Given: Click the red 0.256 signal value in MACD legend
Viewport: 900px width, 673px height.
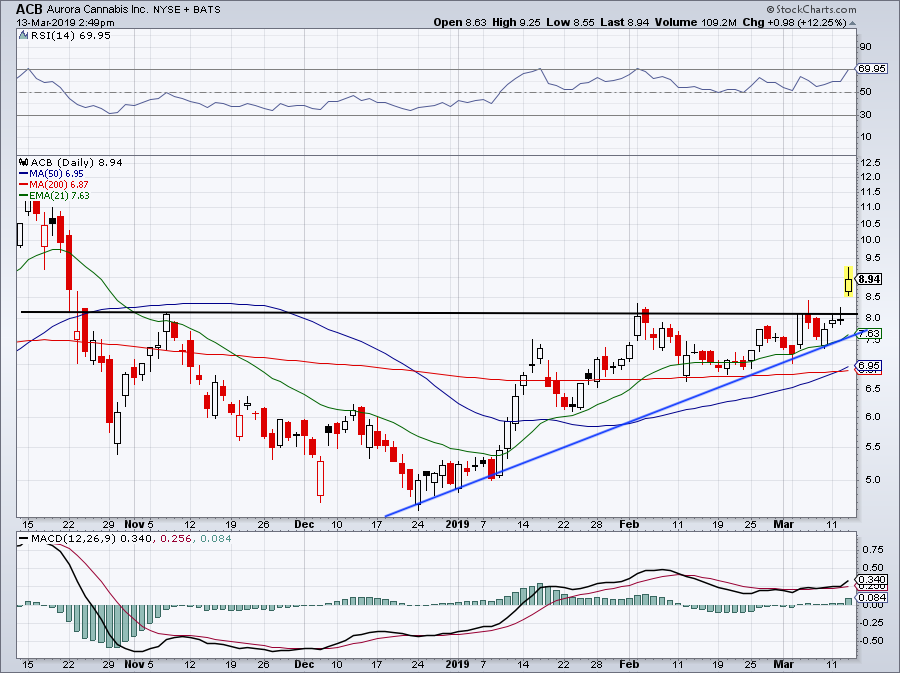Looking at the screenshot, I should [176, 539].
